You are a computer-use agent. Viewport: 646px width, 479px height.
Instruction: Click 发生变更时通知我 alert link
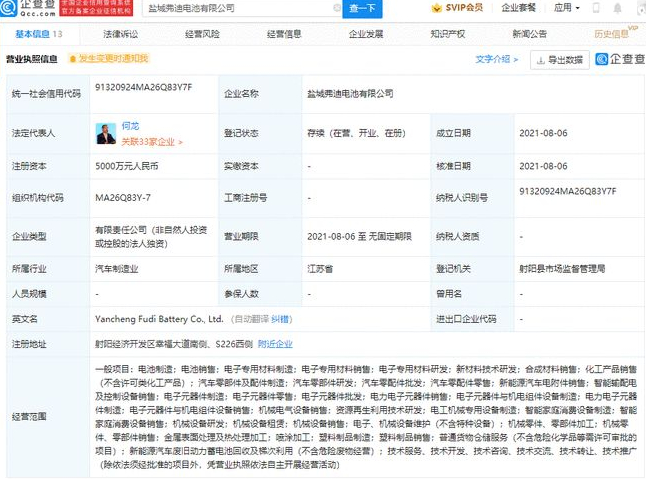click(113, 58)
